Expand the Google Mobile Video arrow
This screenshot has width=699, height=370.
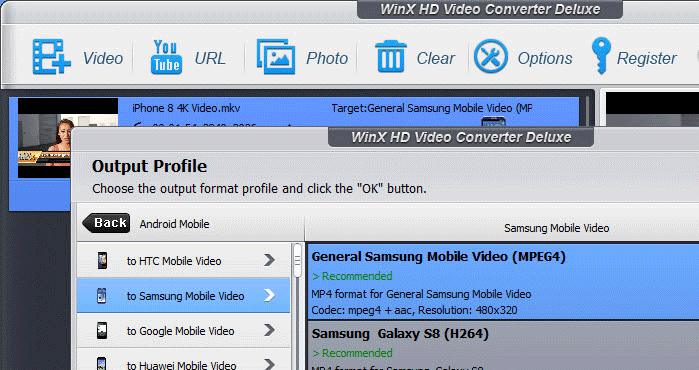click(x=269, y=330)
